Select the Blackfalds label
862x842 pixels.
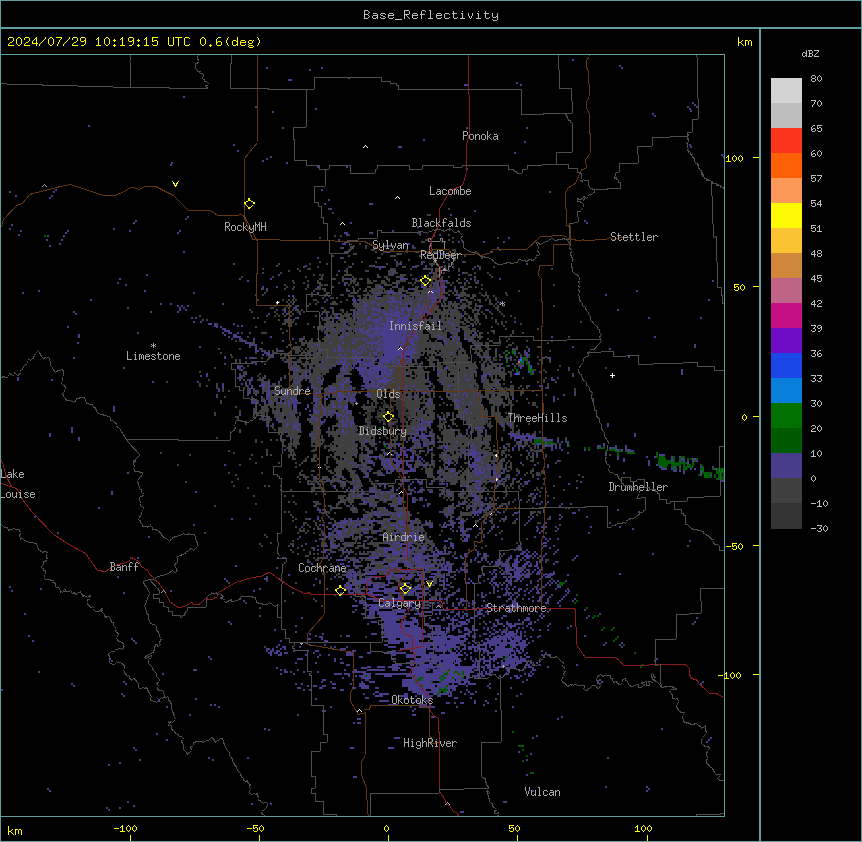pos(441,223)
